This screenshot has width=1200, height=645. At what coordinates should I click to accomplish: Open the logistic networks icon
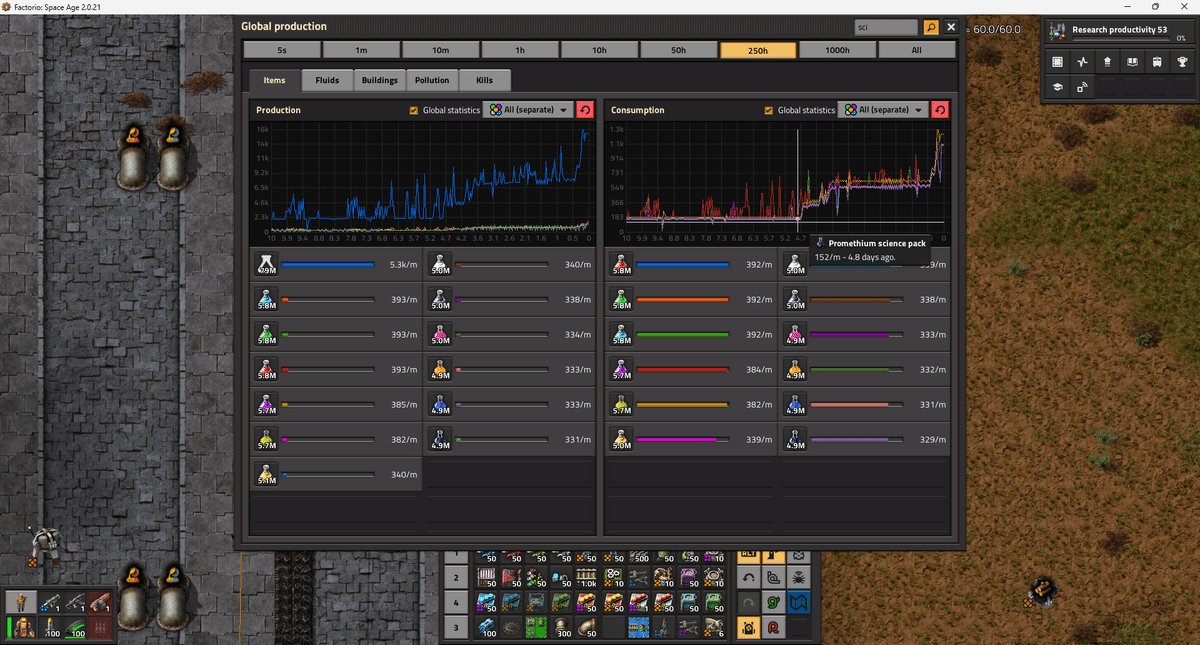coord(1082,87)
